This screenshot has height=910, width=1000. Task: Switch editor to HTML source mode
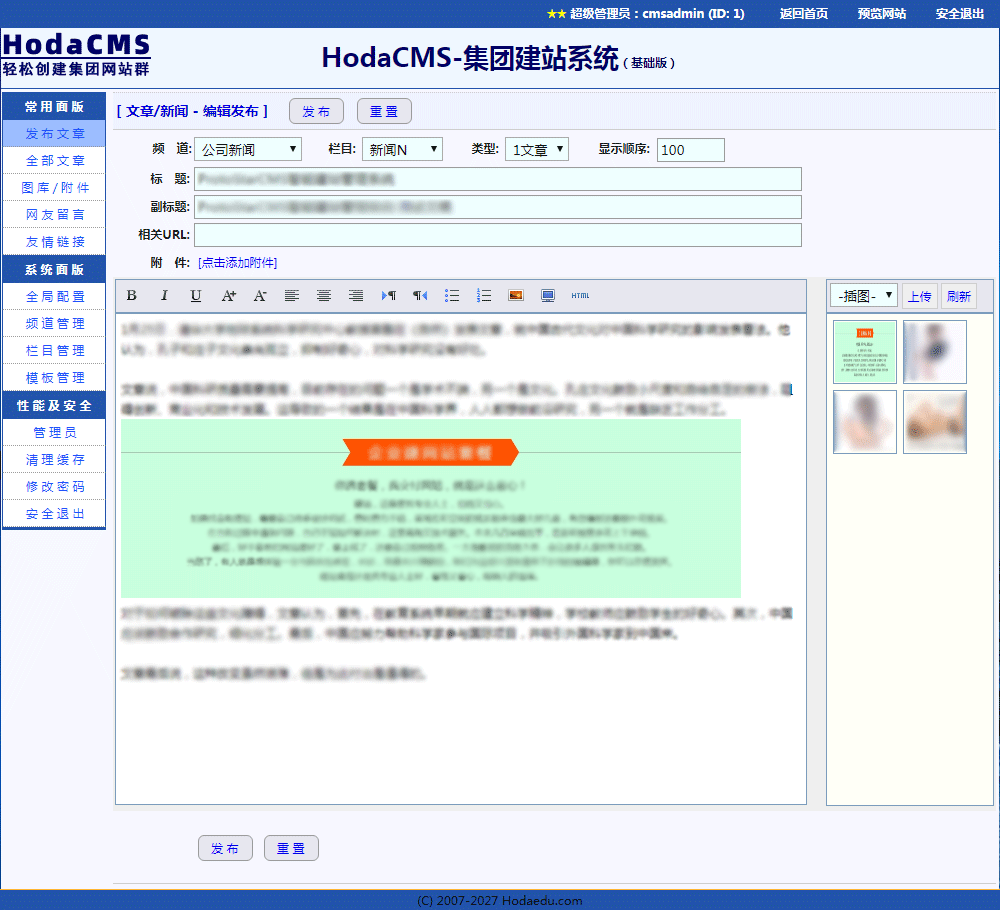pos(580,295)
